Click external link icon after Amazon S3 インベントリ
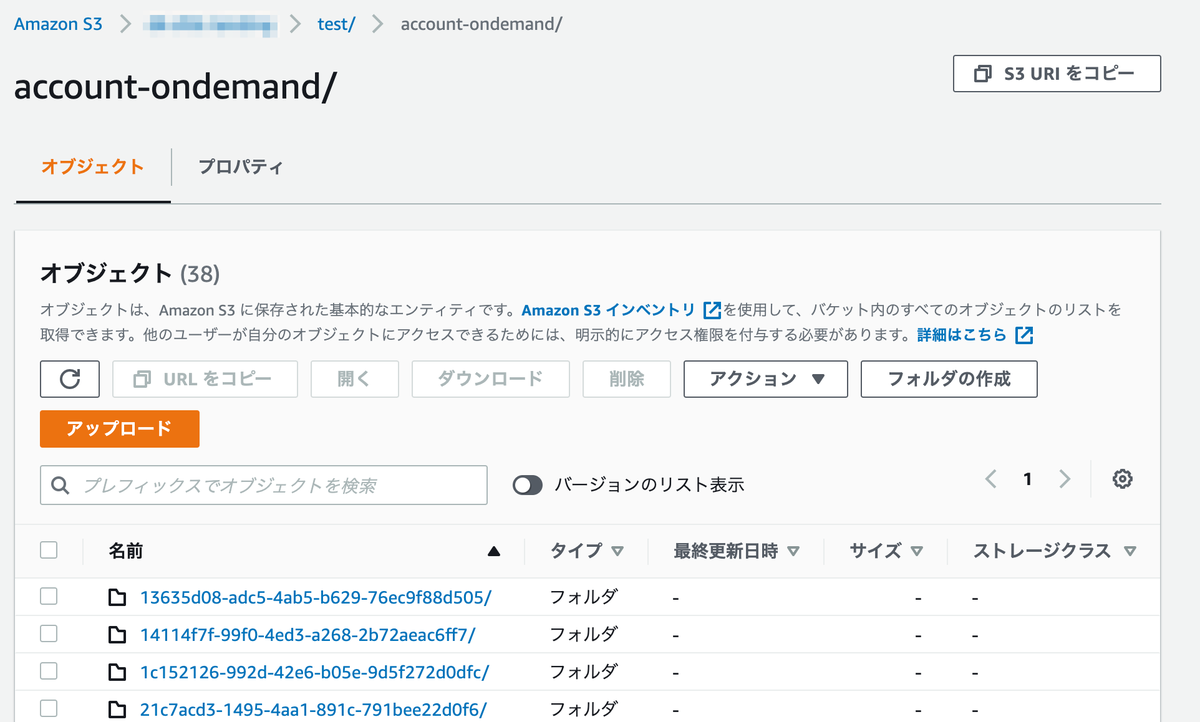Image resolution: width=1200 pixels, height=722 pixels. point(712,310)
